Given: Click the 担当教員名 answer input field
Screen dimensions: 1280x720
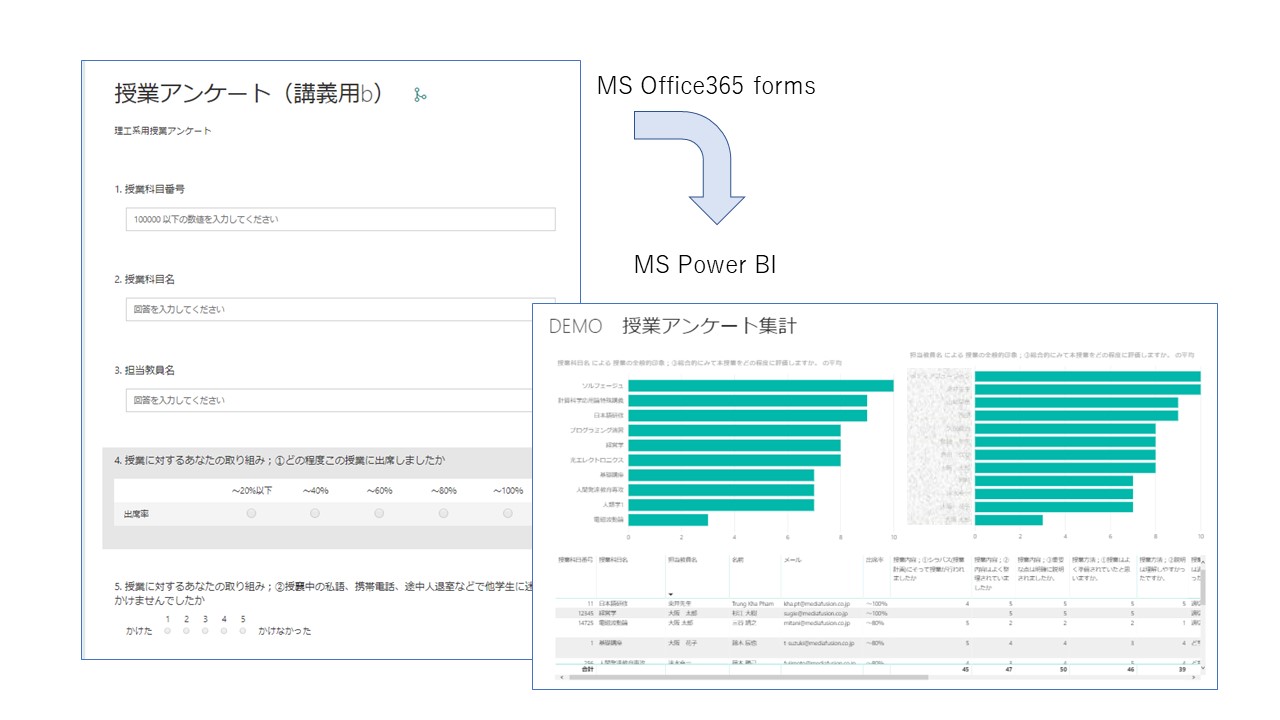Looking at the screenshot, I should 340,401.
